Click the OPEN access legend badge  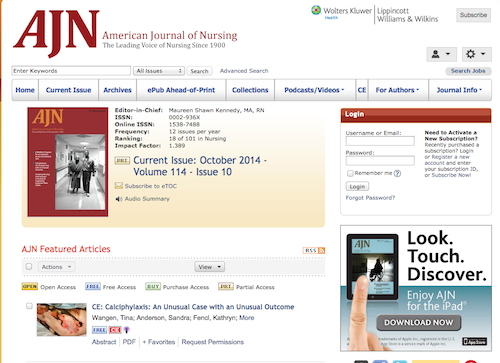click(x=30, y=287)
